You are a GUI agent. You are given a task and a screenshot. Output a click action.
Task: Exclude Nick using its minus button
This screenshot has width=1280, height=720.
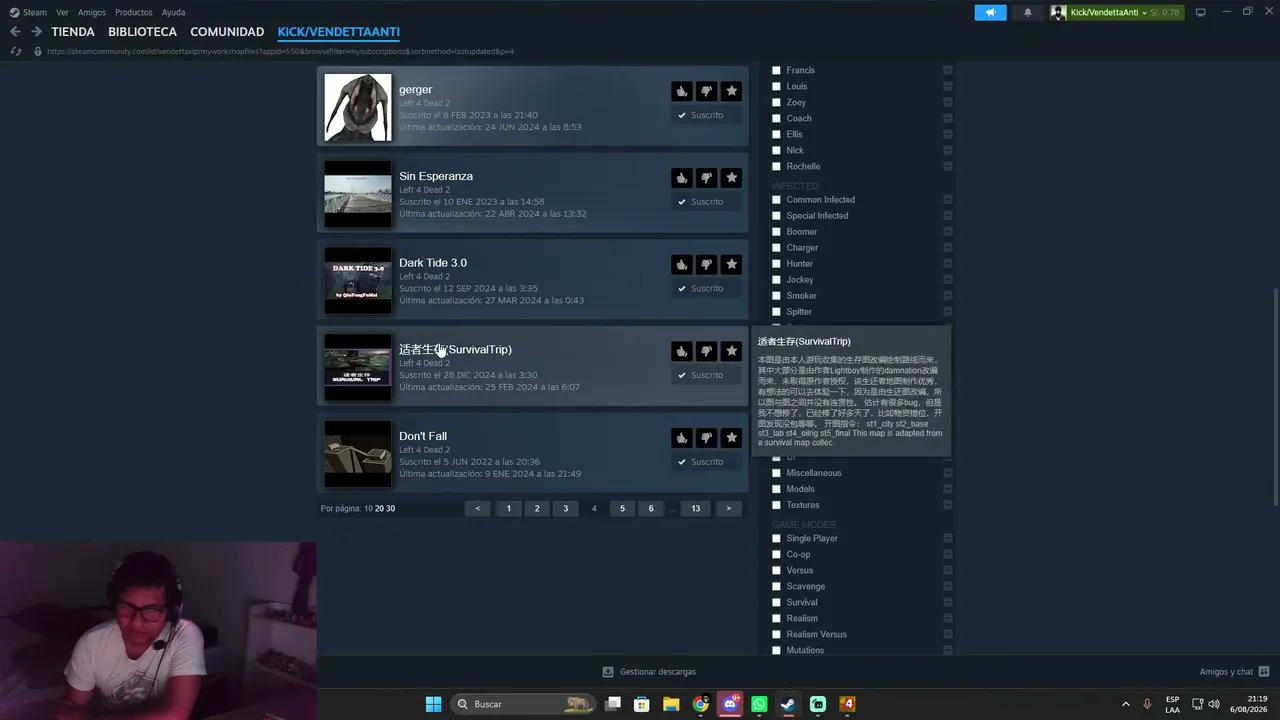tap(948, 150)
